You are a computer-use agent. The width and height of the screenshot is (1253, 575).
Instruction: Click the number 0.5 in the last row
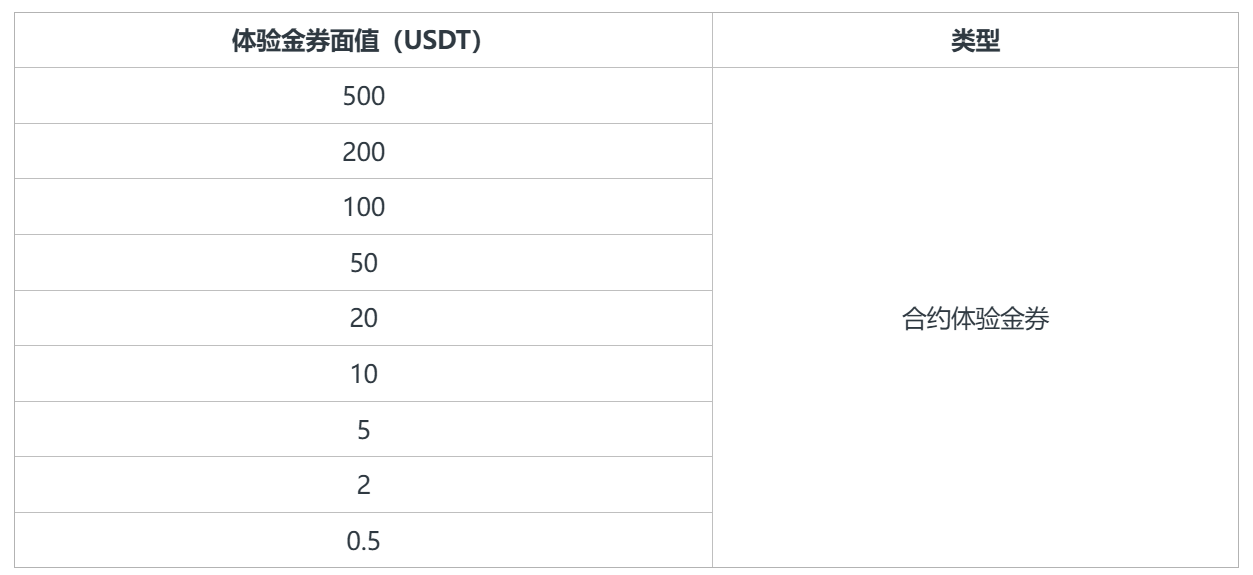(x=363, y=541)
